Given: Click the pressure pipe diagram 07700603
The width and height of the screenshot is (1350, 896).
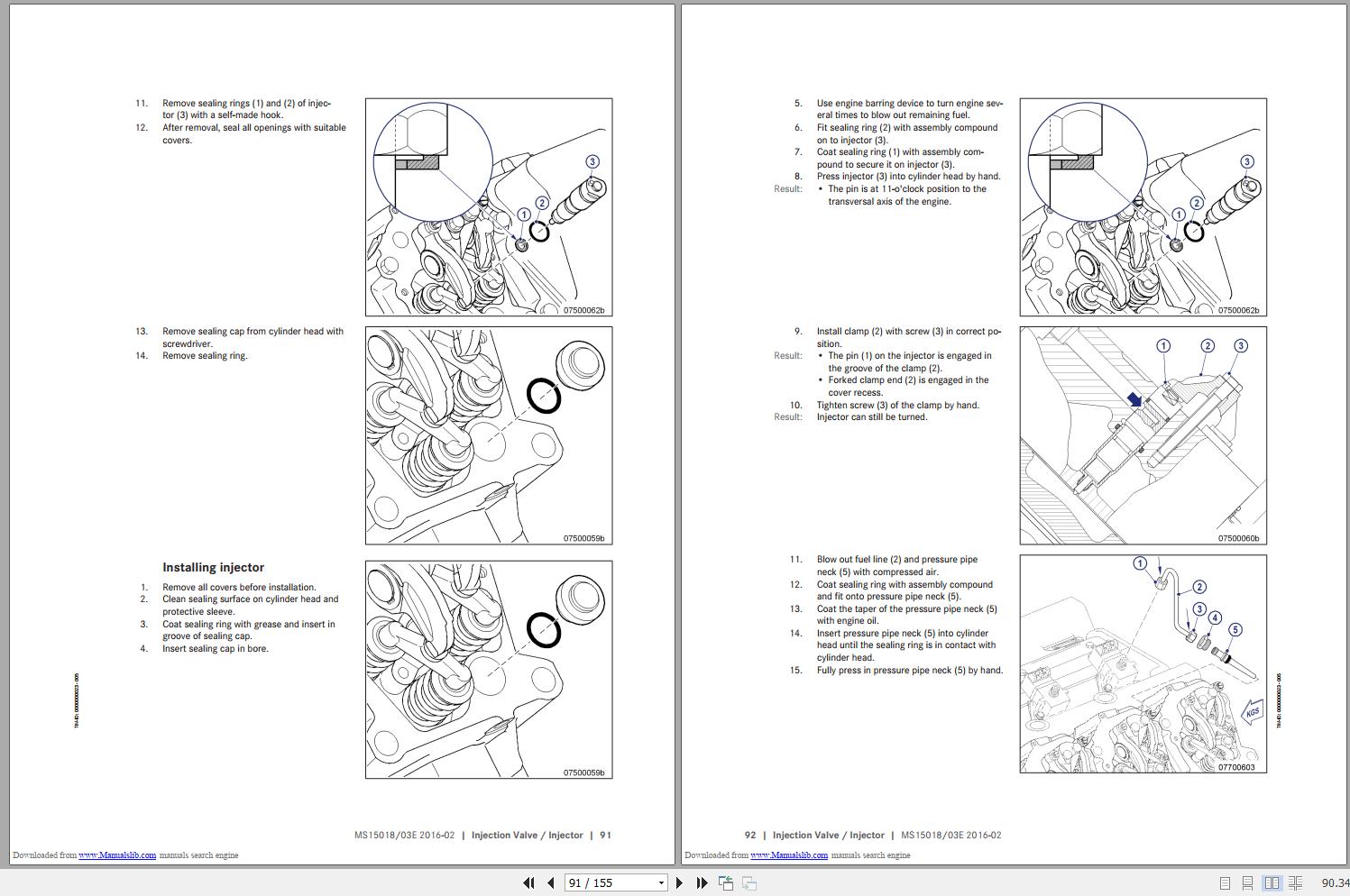Looking at the screenshot, I should point(1142,667).
